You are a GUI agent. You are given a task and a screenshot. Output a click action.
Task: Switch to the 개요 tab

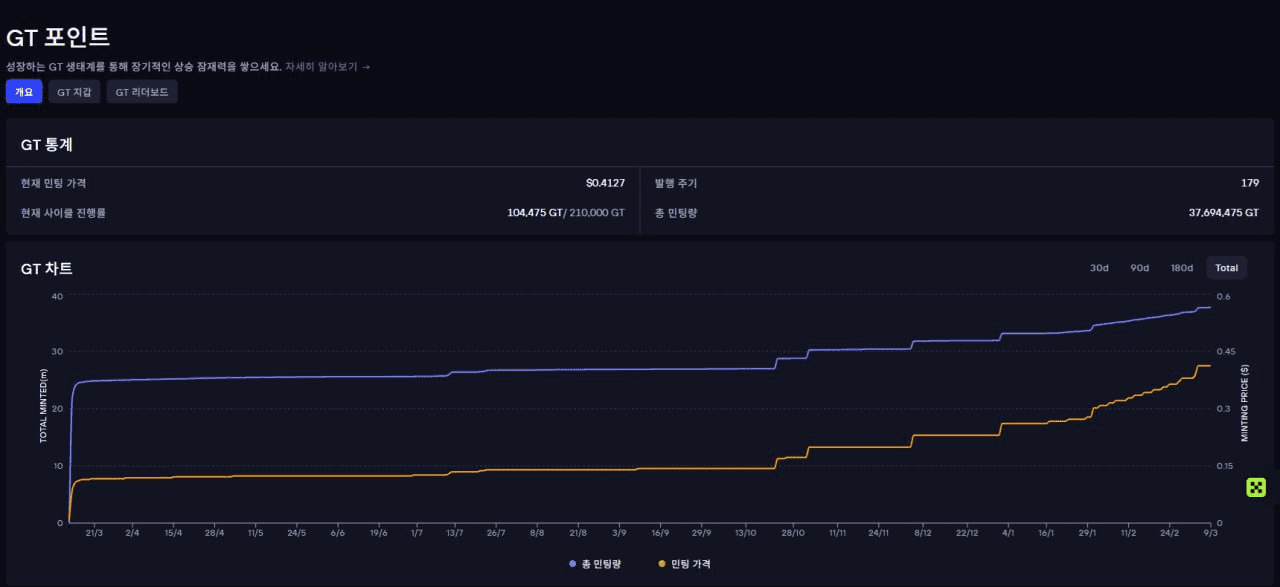[24, 92]
